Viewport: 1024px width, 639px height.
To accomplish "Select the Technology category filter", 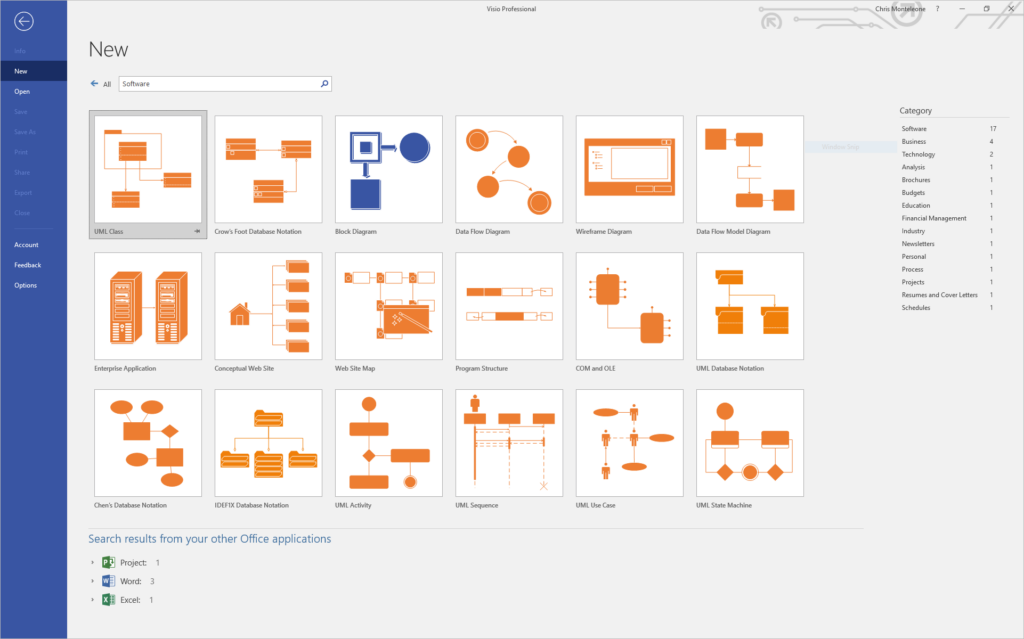I will [917, 154].
